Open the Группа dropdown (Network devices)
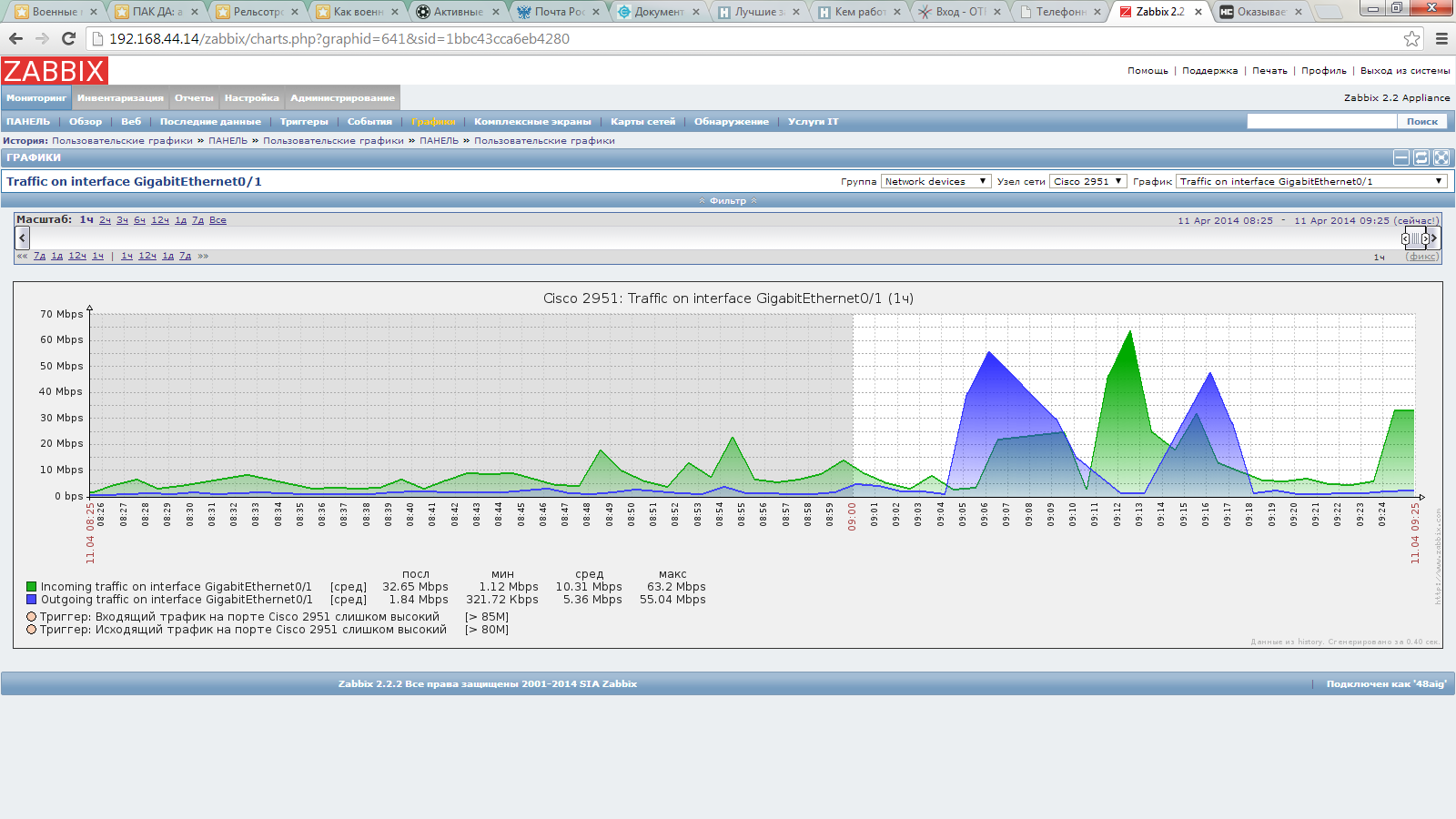This screenshot has width=1456, height=819. coord(935,181)
